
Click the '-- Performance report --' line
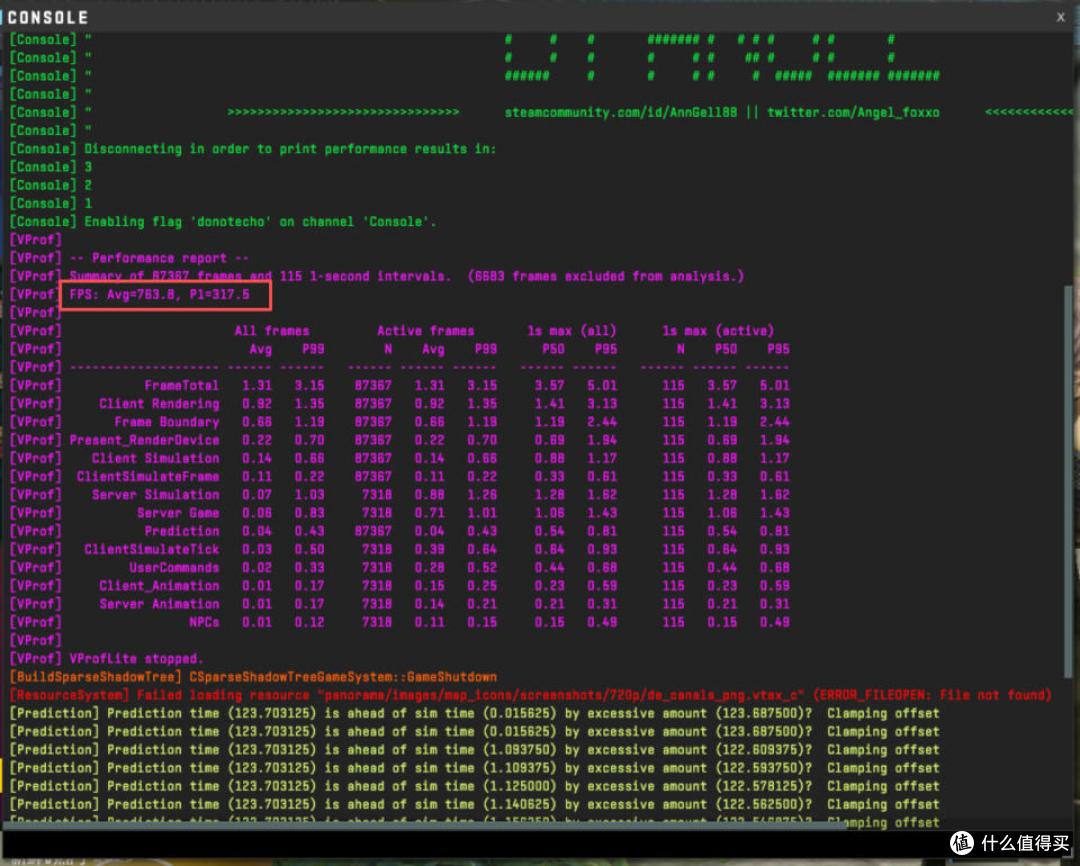129,258
